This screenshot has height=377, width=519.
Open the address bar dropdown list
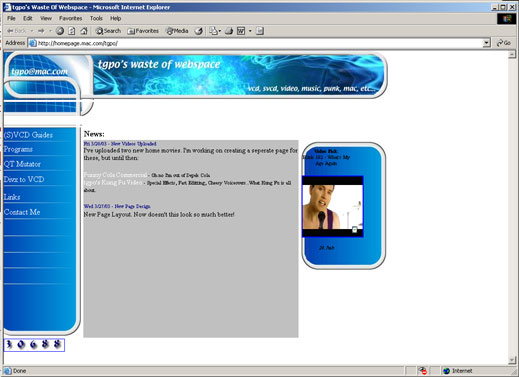pyautogui.click(x=487, y=43)
